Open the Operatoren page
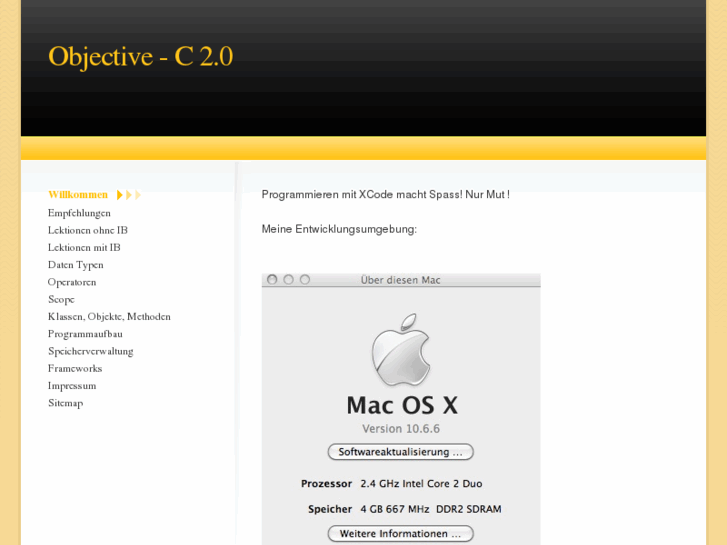 pyautogui.click(x=72, y=282)
